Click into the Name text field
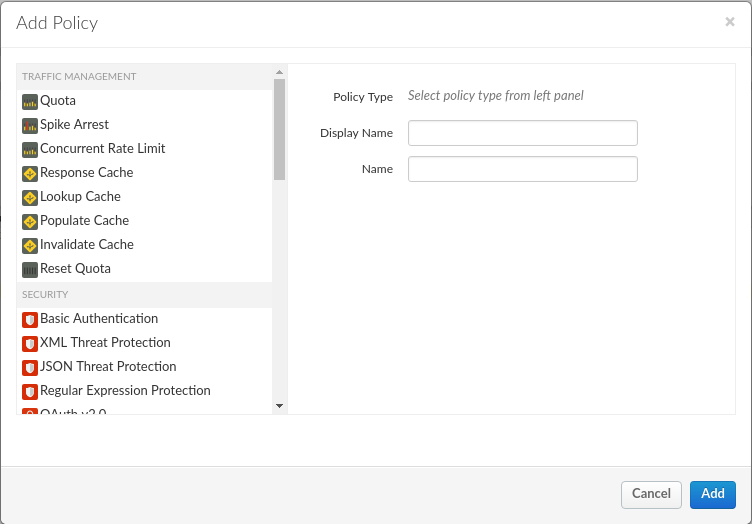Screen dimensions: 752x524 tap(522, 169)
